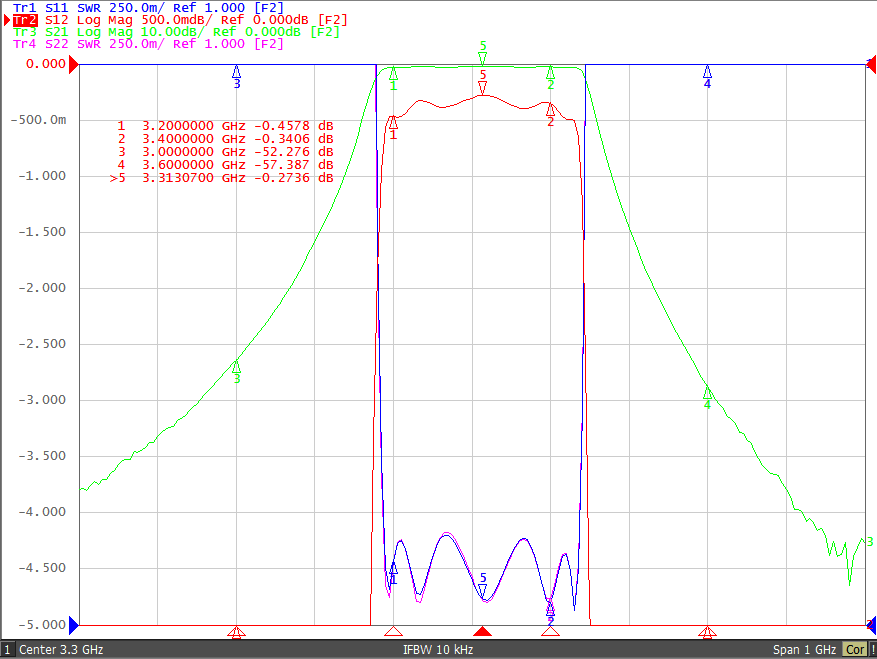
Task: Click red marker 5 on the S12 trace
Action: [483, 82]
